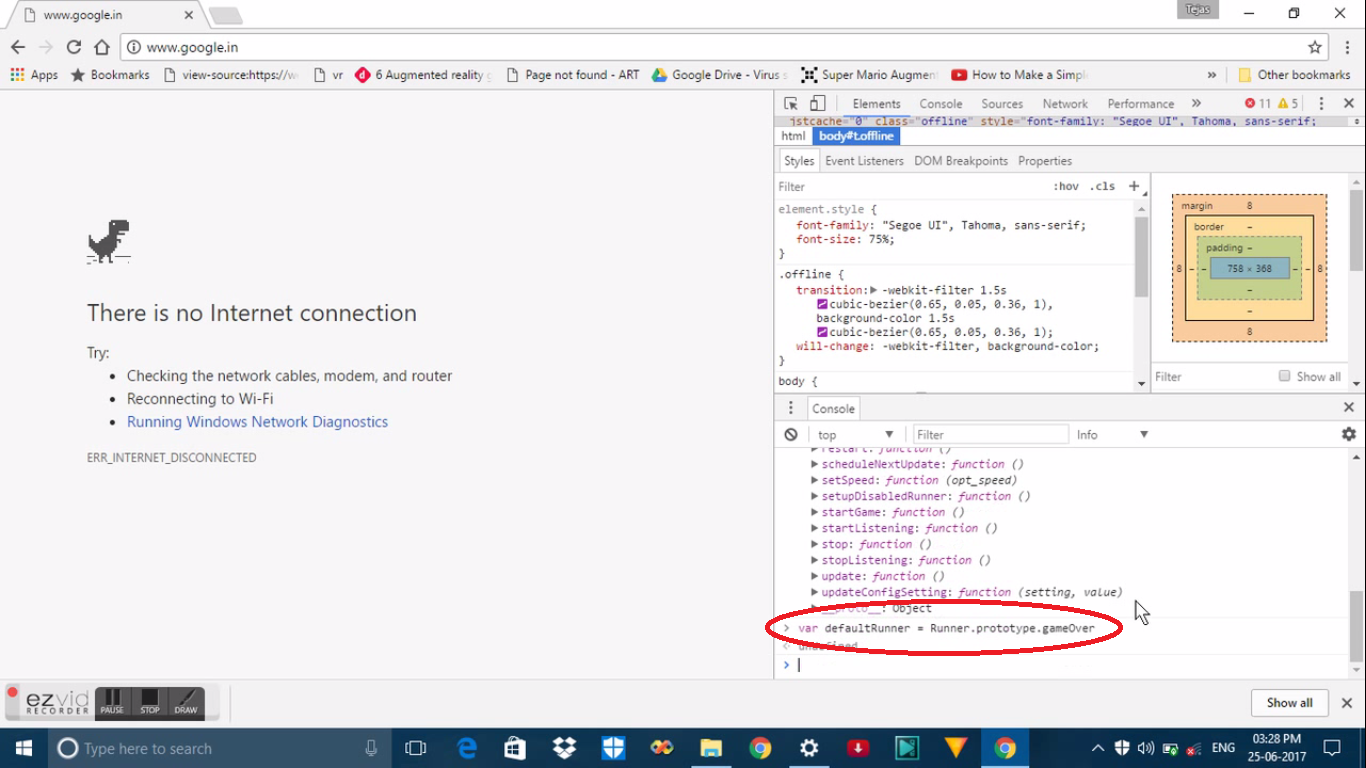The width and height of the screenshot is (1366, 768).
Task: Click the ezvid Draw button
Action: tap(186, 703)
